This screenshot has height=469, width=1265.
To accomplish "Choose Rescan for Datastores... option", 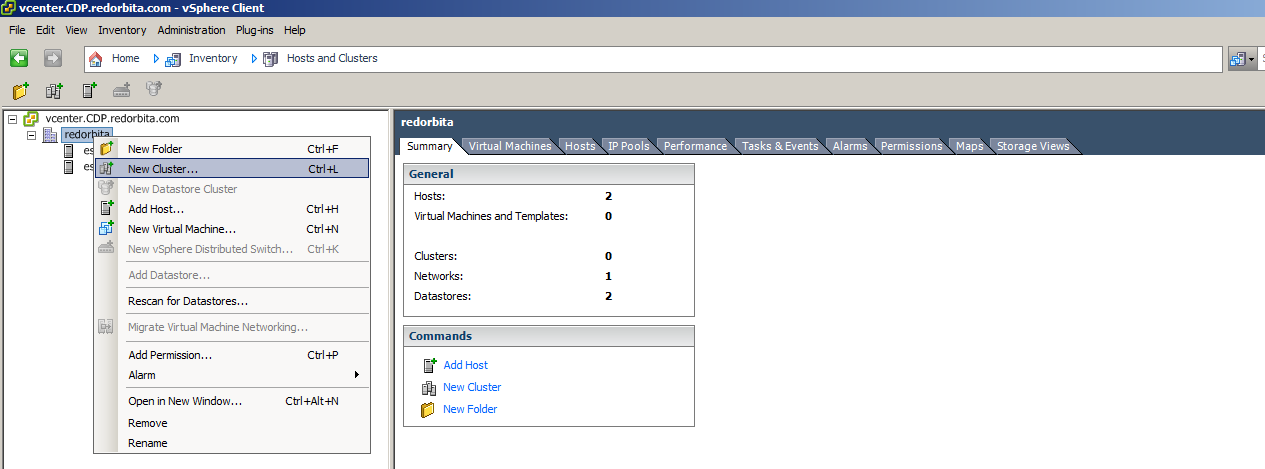I will point(232,301).
